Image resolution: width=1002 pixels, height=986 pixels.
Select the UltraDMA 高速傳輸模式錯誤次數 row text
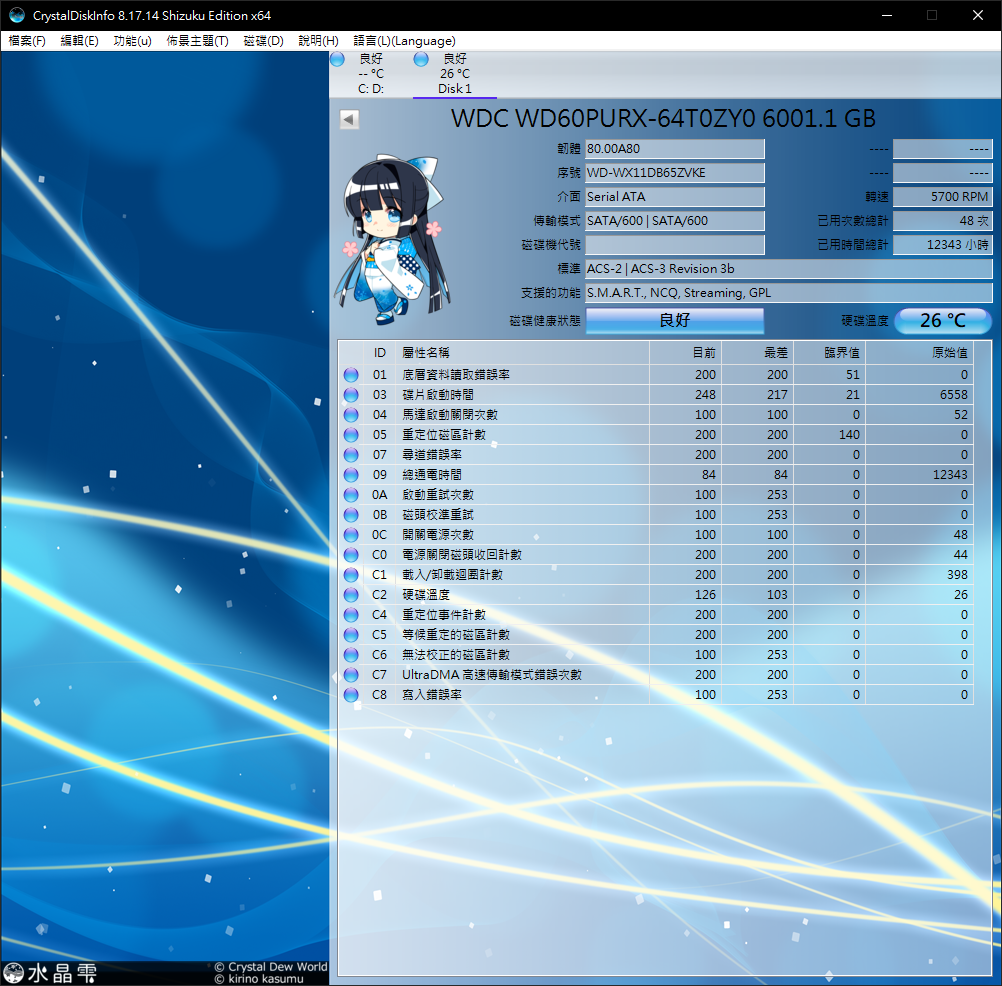[x=491, y=675]
